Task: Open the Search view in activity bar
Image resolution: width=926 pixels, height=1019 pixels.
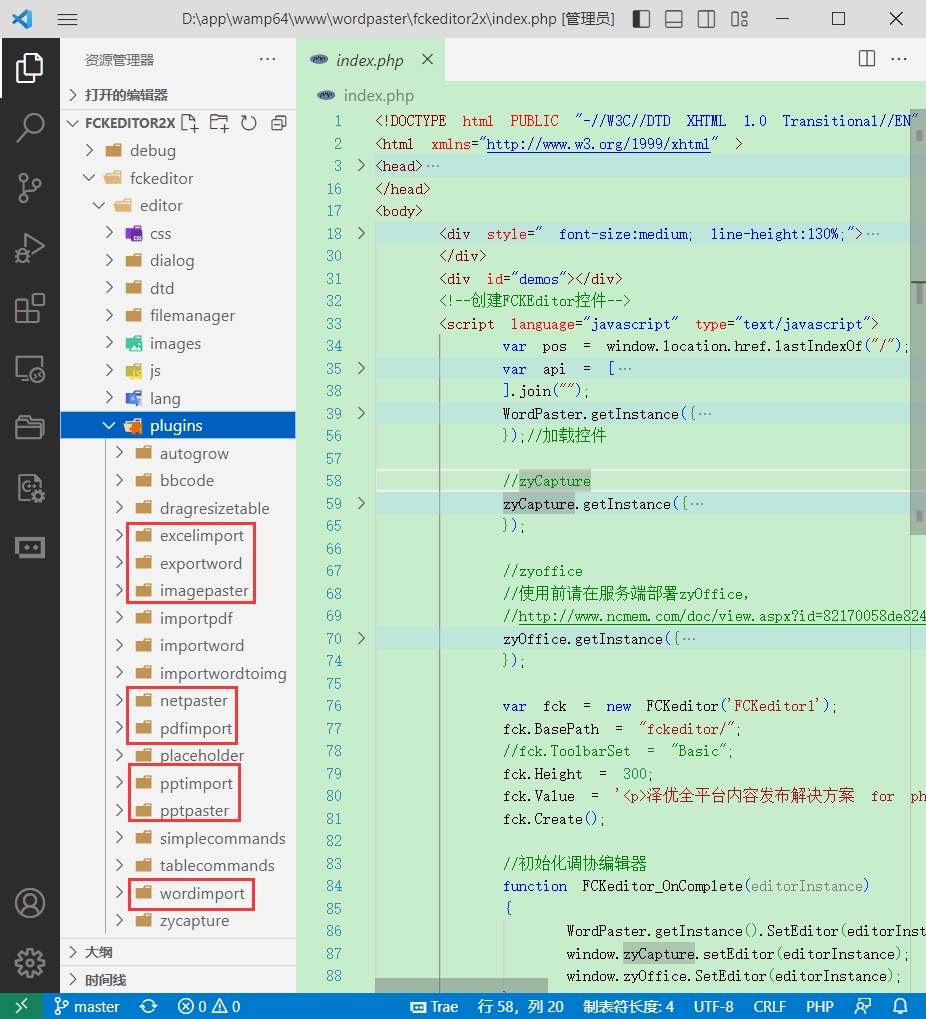Action: pos(30,127)
